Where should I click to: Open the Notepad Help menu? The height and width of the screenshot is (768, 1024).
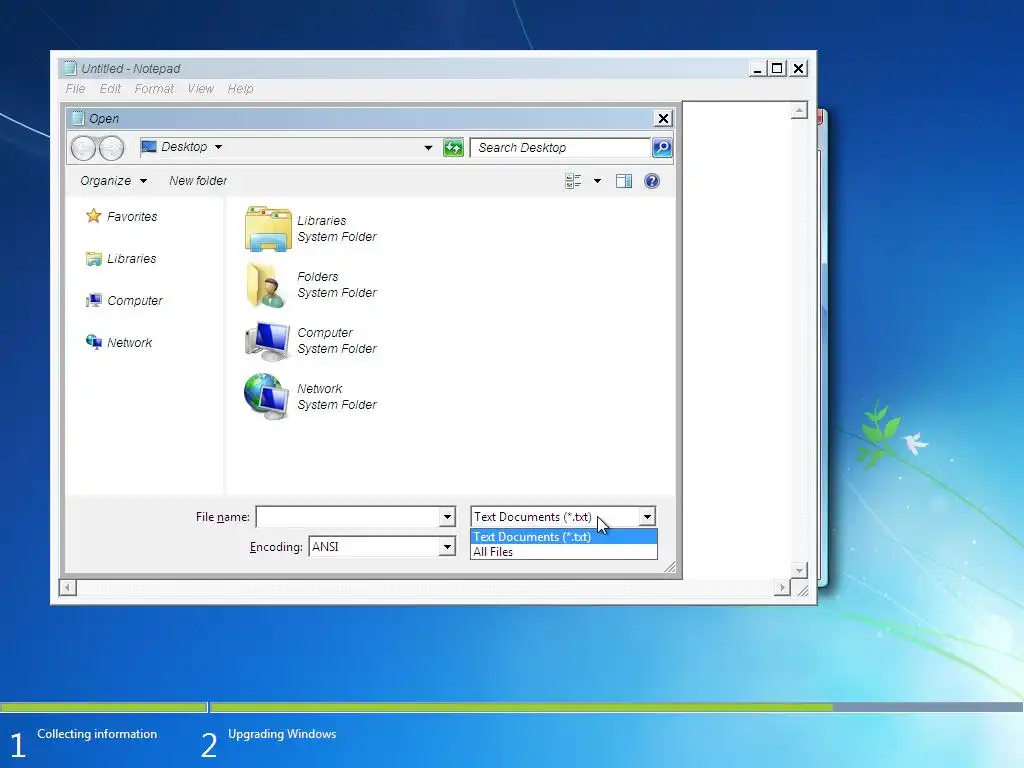(240, 89)
